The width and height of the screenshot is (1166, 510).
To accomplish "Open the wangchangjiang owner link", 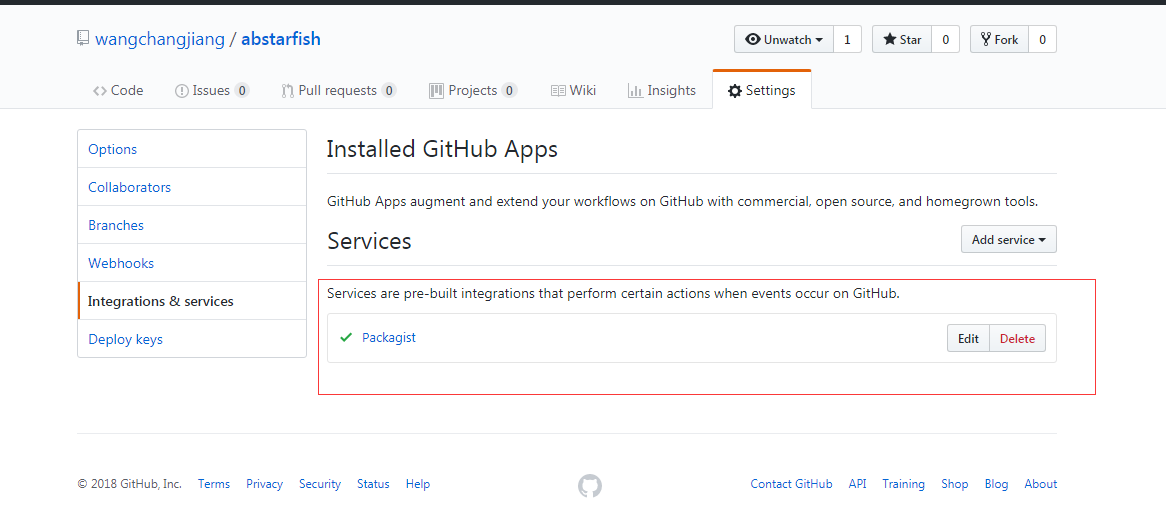I will [x=160, y=39].
